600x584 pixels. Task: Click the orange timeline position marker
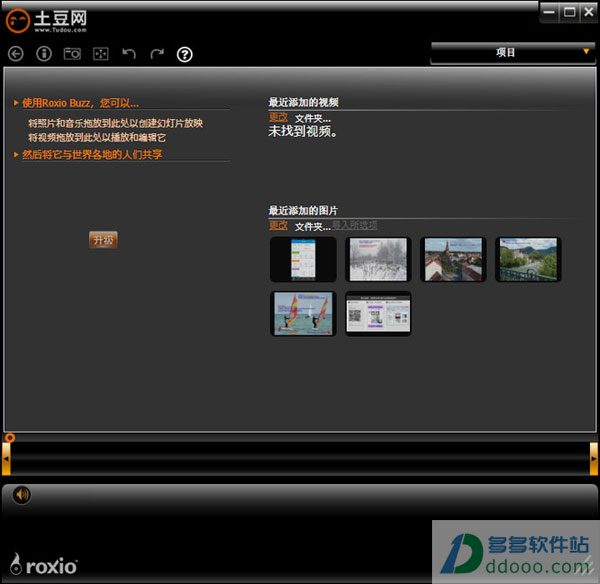pos(10,438)
